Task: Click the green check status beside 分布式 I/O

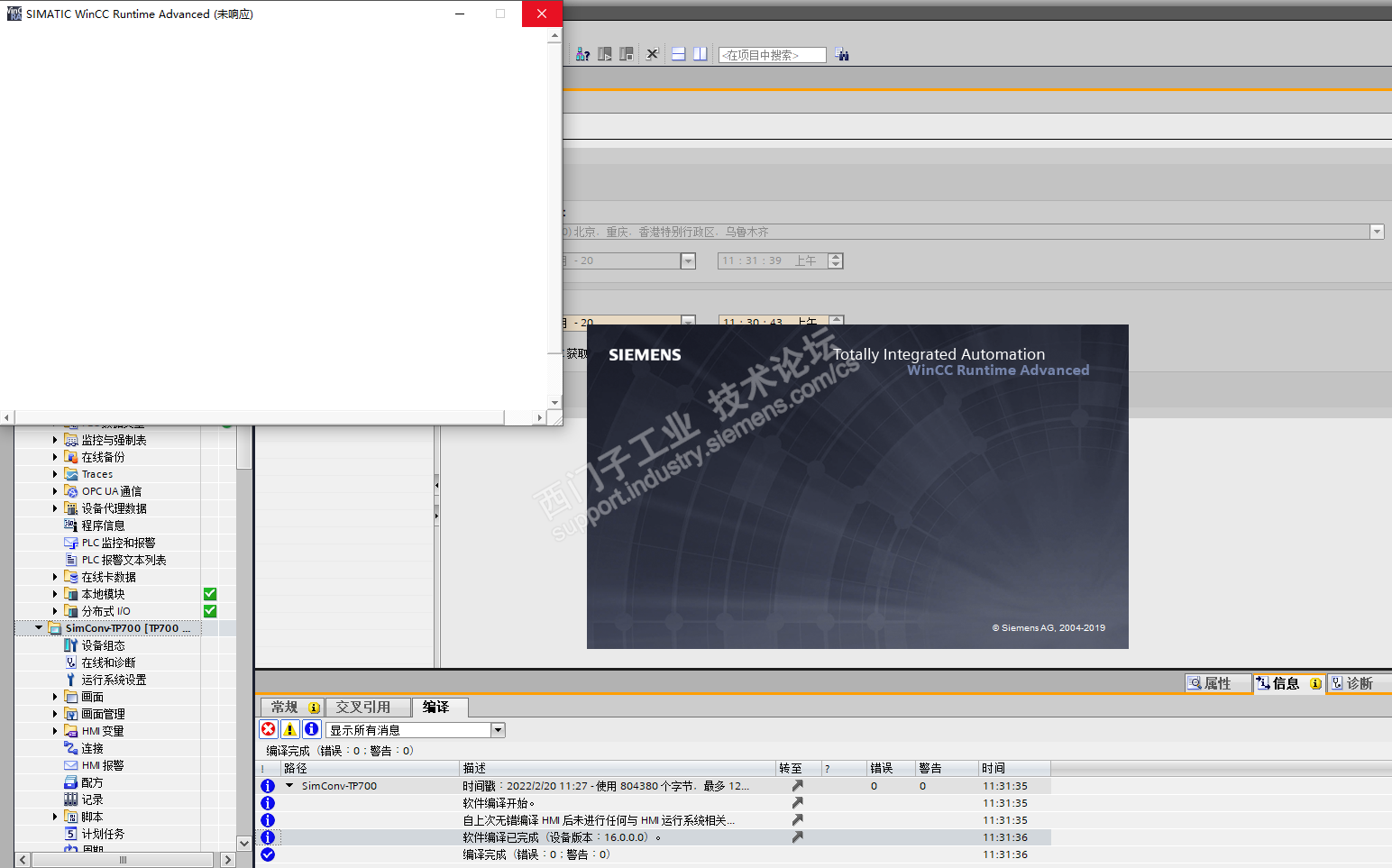Action: pos(210,611)
